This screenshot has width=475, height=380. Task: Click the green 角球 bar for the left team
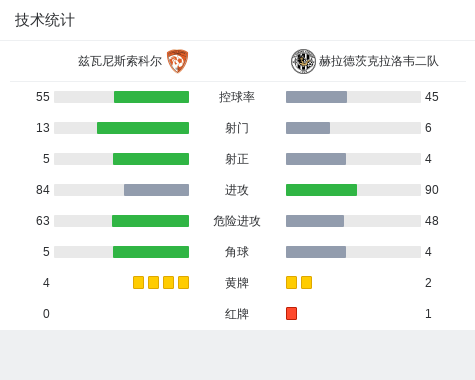(151, 252)
